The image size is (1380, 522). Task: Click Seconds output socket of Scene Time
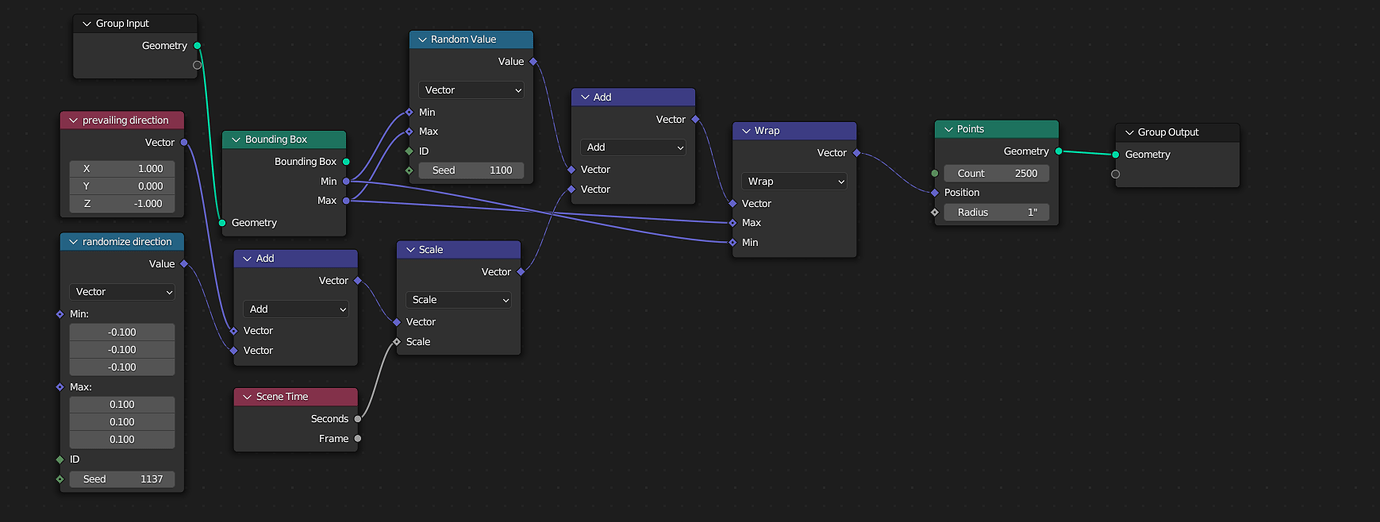pyautogui.click(x=358, y=419)
